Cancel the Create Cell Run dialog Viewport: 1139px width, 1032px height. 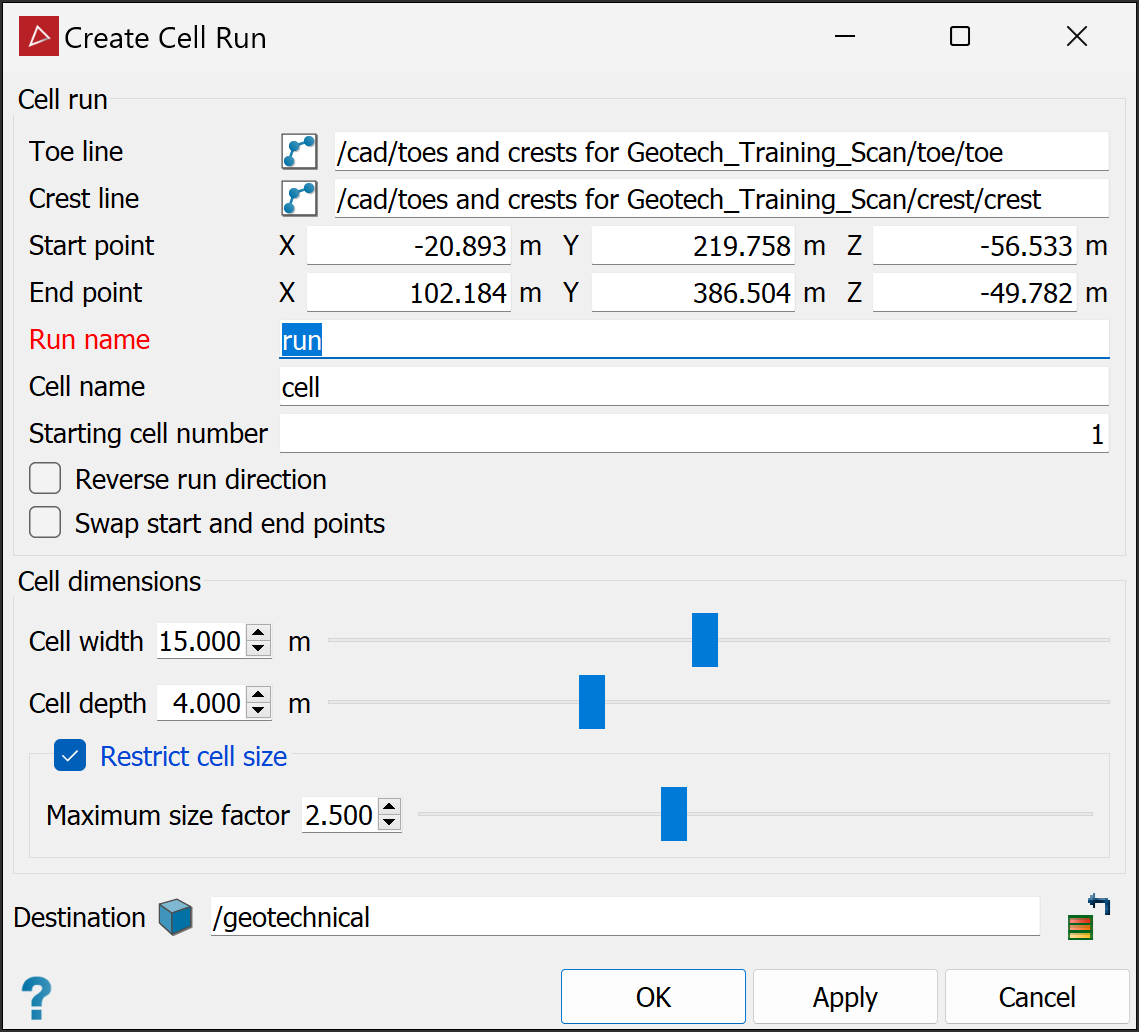coord(1037,997)
